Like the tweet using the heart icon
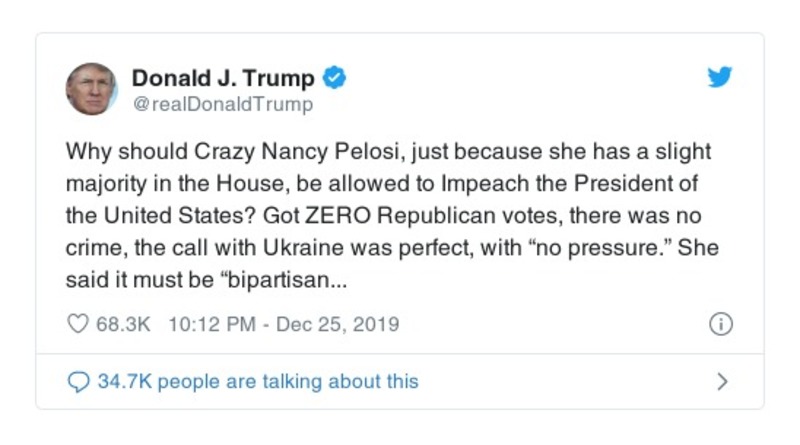The image size is (800, 445). pos(77,325)
